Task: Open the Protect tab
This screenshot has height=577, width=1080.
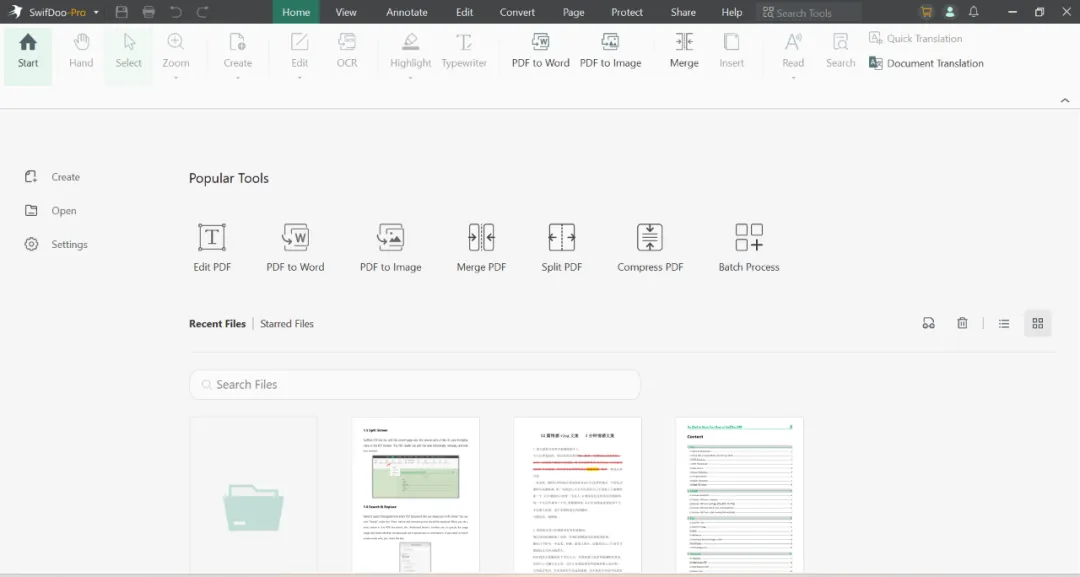Action: (x=627, y=12)
